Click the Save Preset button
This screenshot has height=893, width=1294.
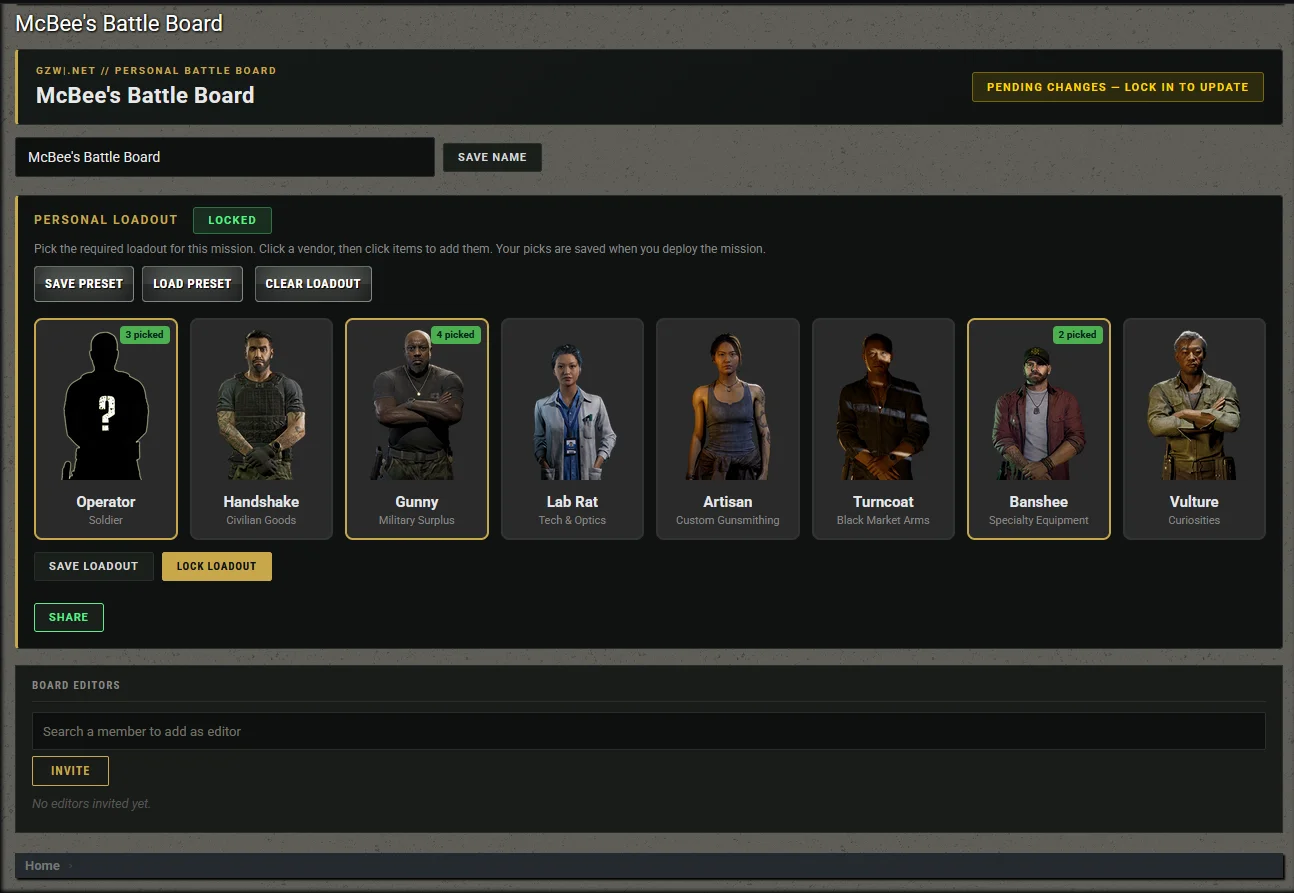(x=84, y=284)
